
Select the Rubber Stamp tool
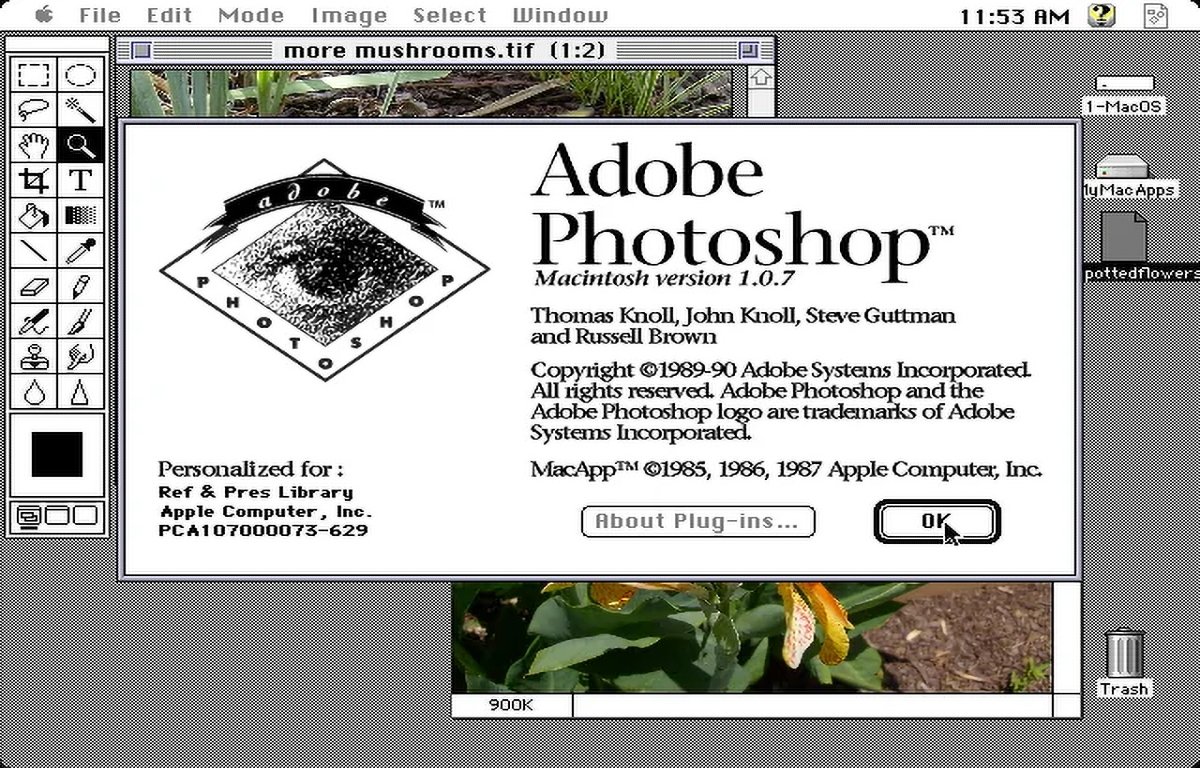(x=34, y=356)
